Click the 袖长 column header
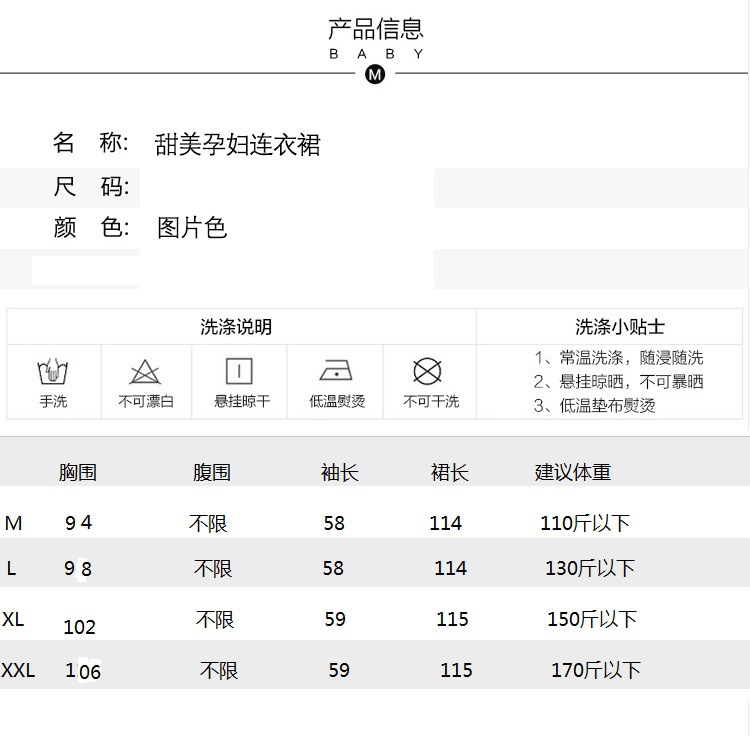The height and width of the screenshot is (736, 750). tap(340, 473)
